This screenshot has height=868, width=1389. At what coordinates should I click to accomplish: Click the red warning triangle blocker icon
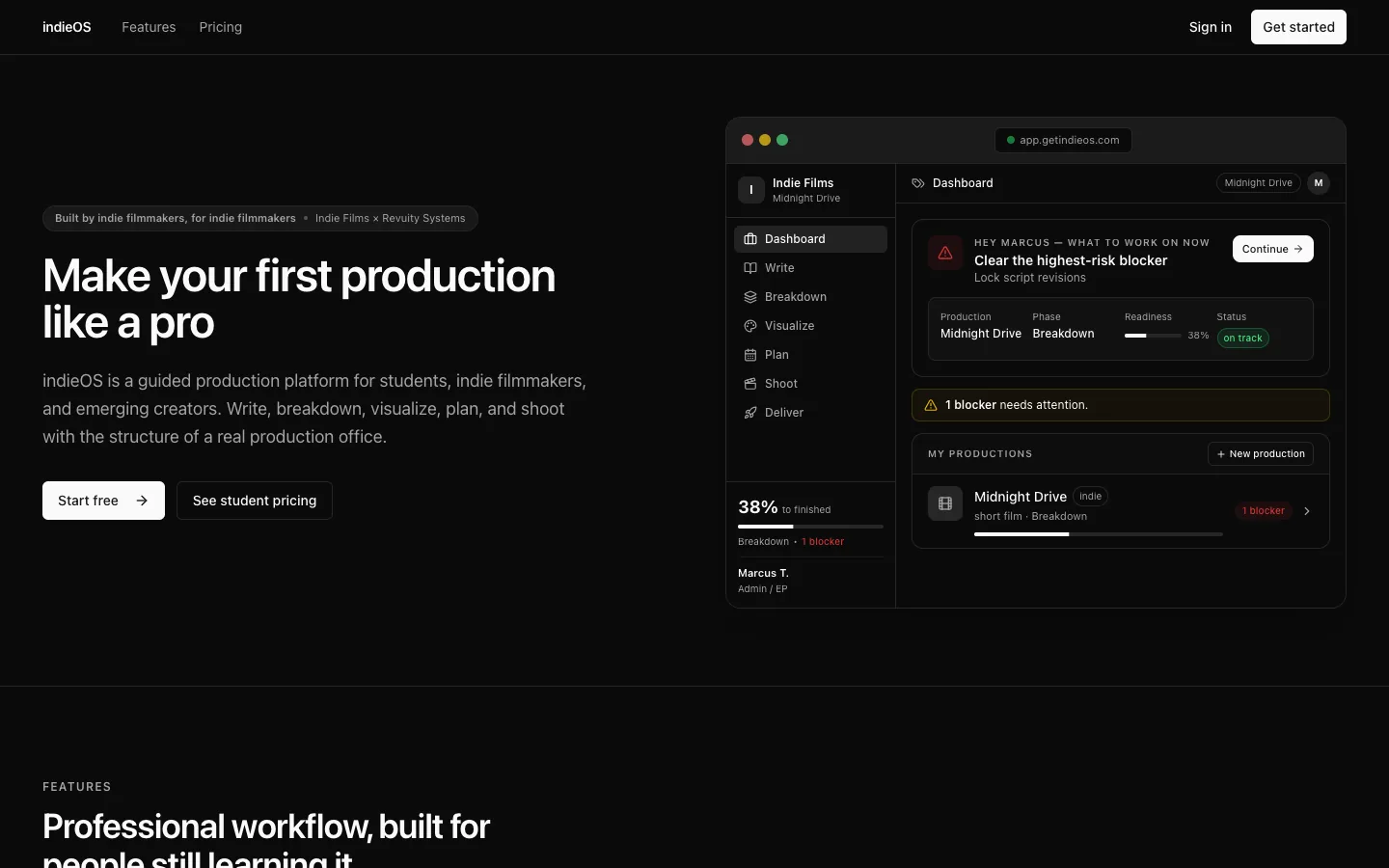tap(945, 253)
